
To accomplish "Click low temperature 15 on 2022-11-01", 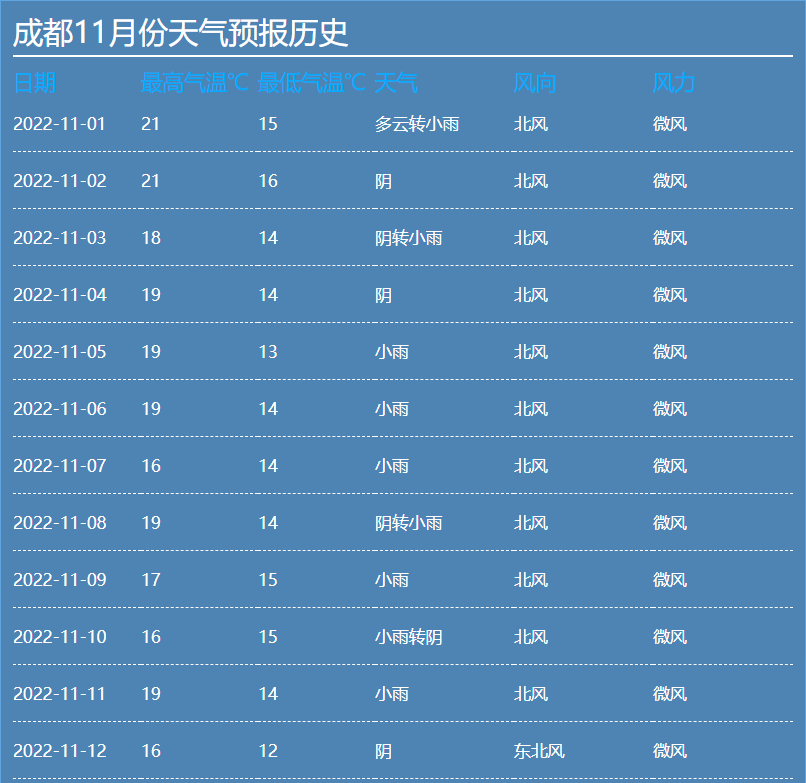I will (268, 124).
